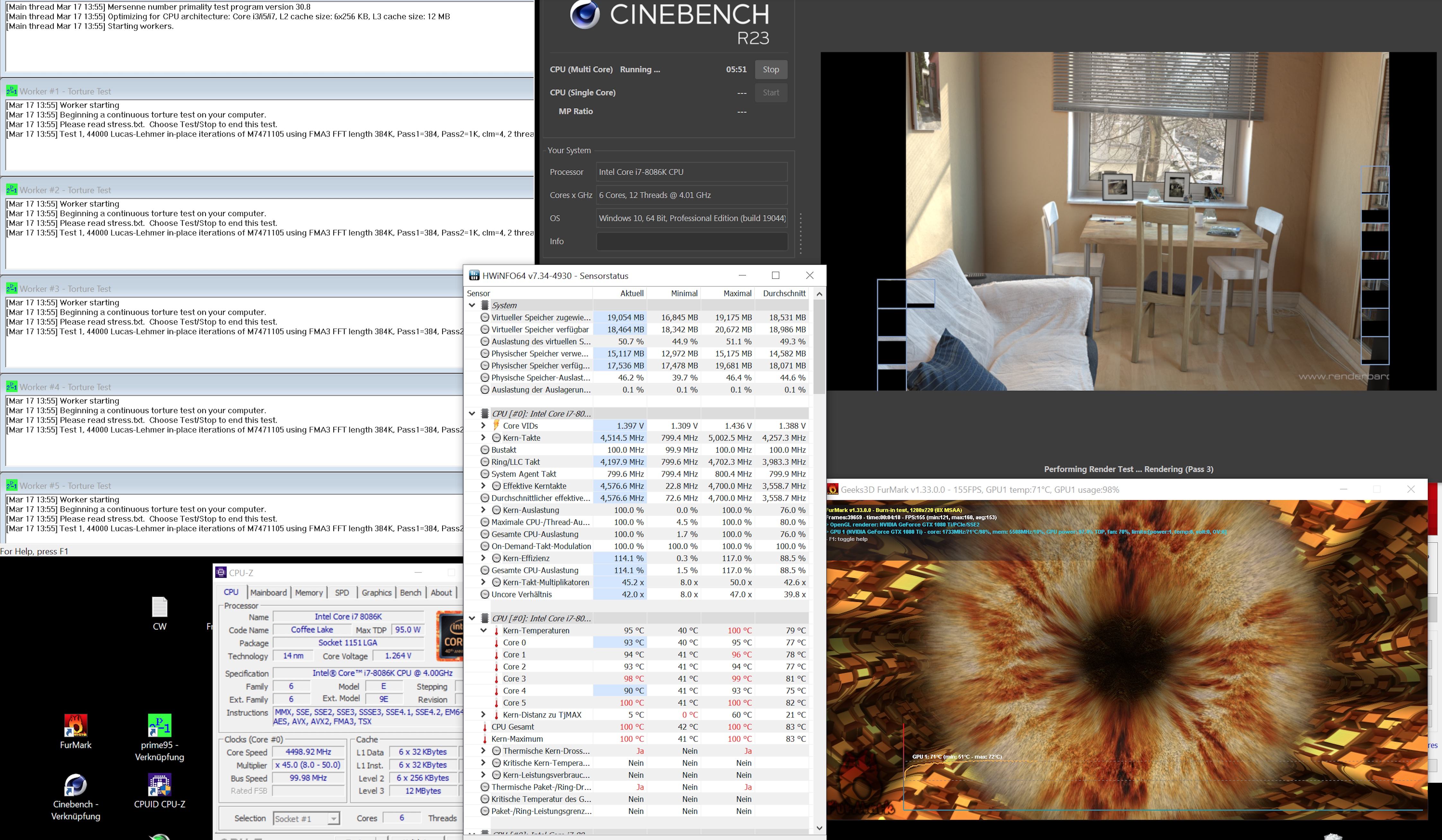Expand the Kern-Takt-Multiplikatoren row
Image resolution: width=1442 pixels, height=840 pixels.
[x=483, y=582]
